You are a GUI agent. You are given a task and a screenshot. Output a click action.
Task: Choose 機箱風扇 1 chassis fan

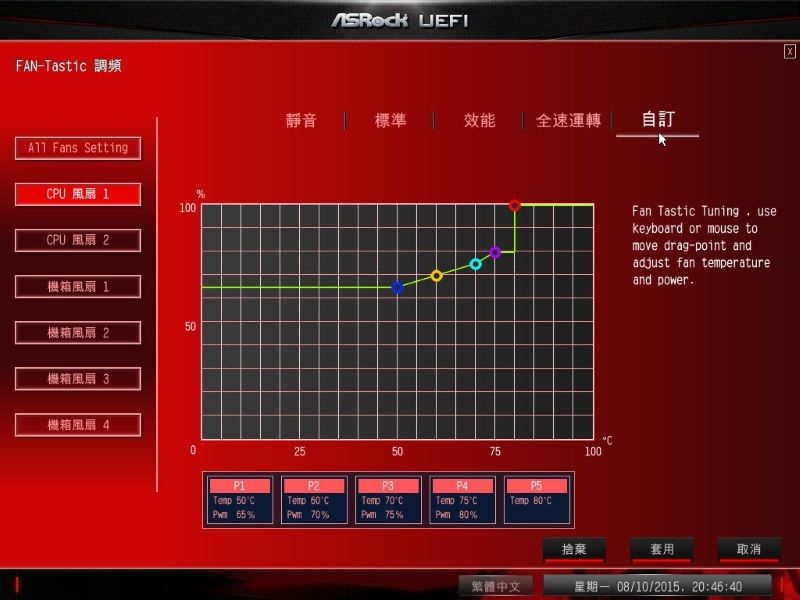78,287
